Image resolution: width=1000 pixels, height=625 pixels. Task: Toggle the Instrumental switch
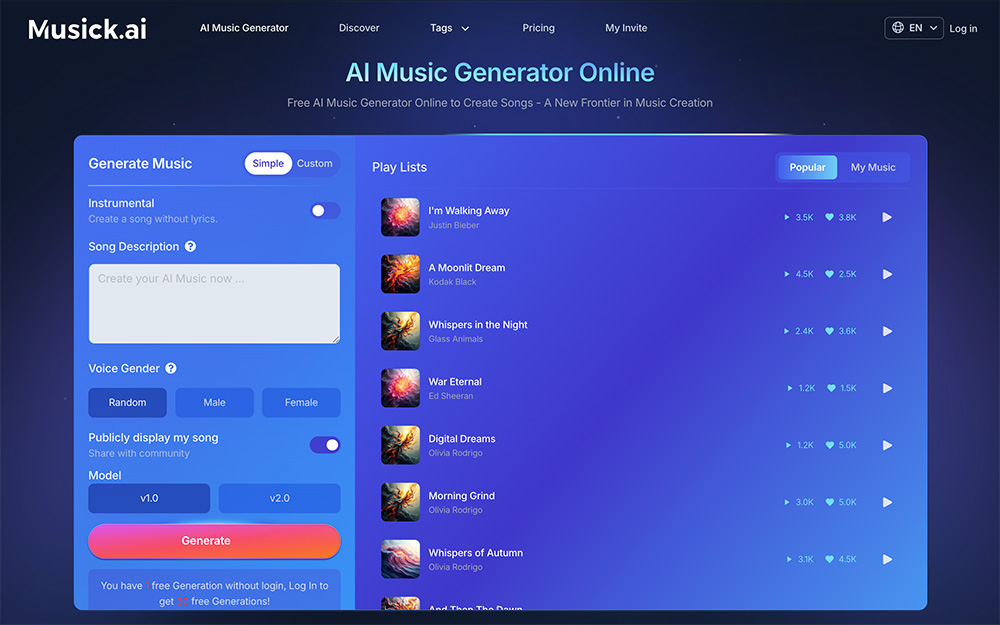pos(325,210)
